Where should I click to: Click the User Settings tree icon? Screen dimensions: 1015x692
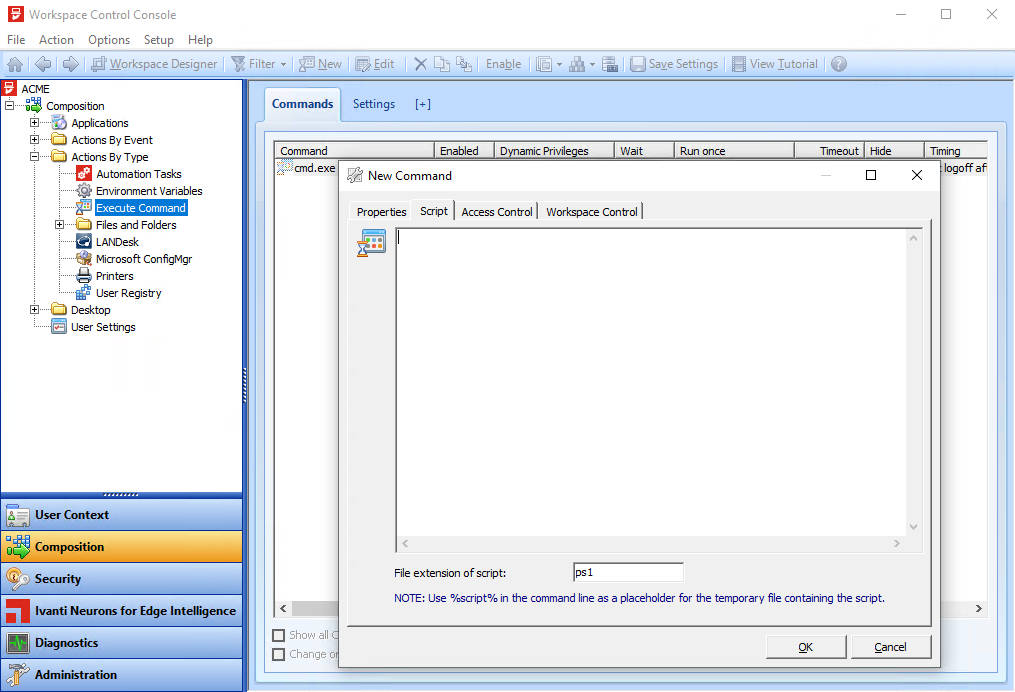pyautogui.click(x=59, y=326)
